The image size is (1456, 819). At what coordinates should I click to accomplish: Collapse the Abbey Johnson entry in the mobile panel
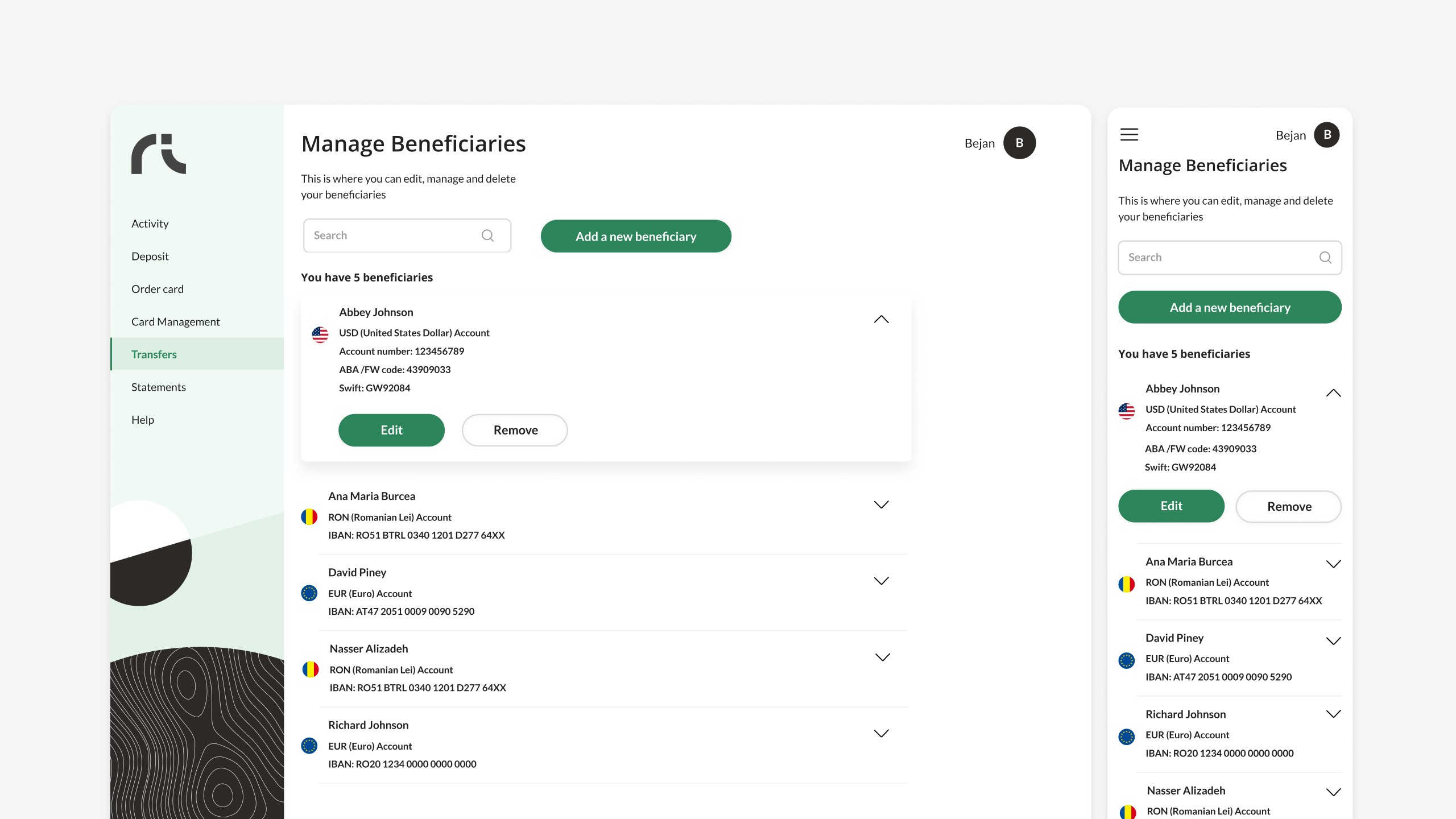1333,394
